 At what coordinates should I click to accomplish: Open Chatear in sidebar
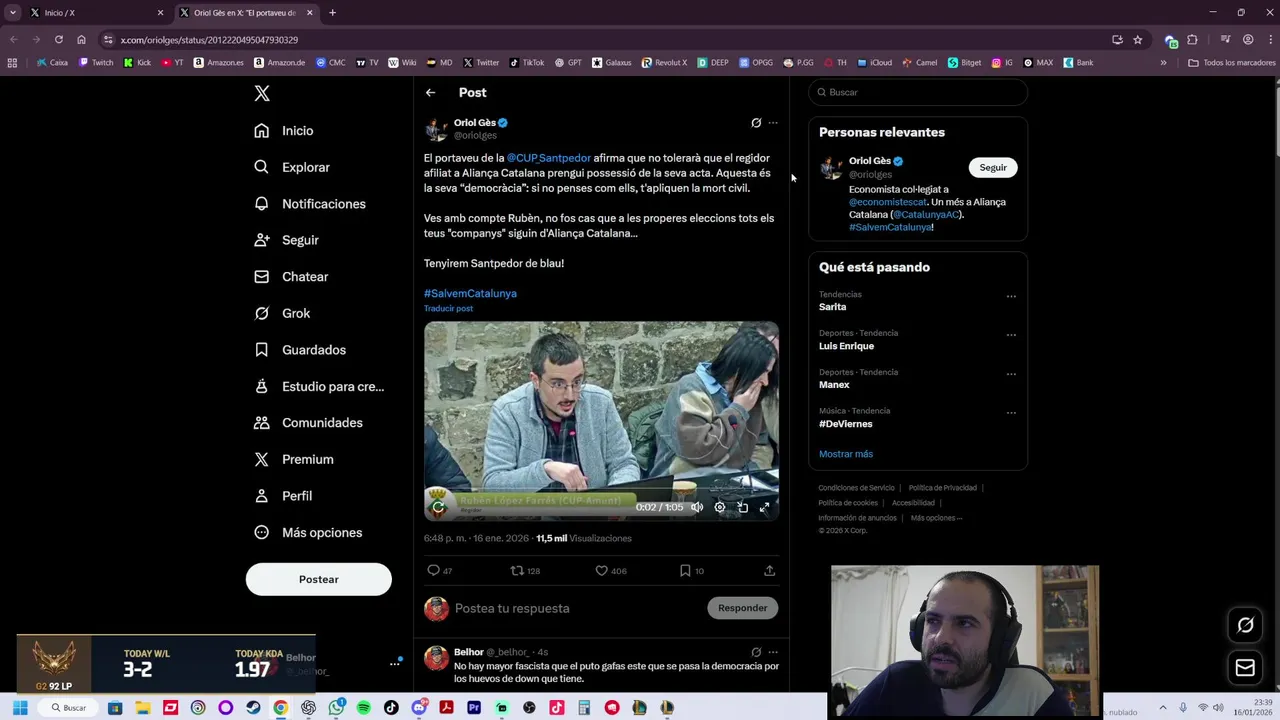point(291,277)
